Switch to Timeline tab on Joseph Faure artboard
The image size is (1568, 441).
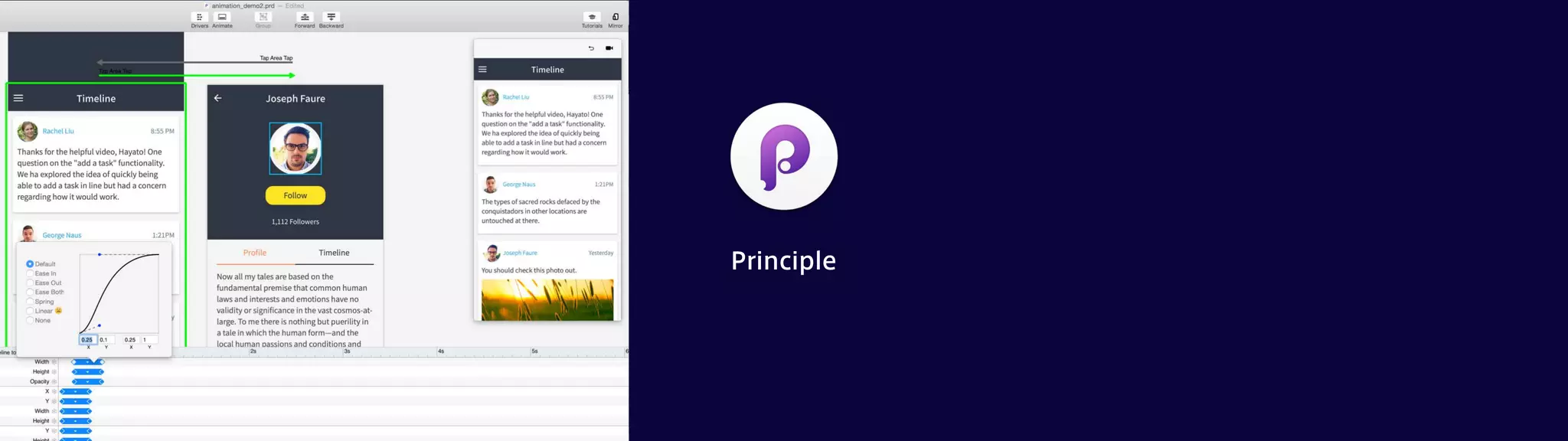point(334,253)
